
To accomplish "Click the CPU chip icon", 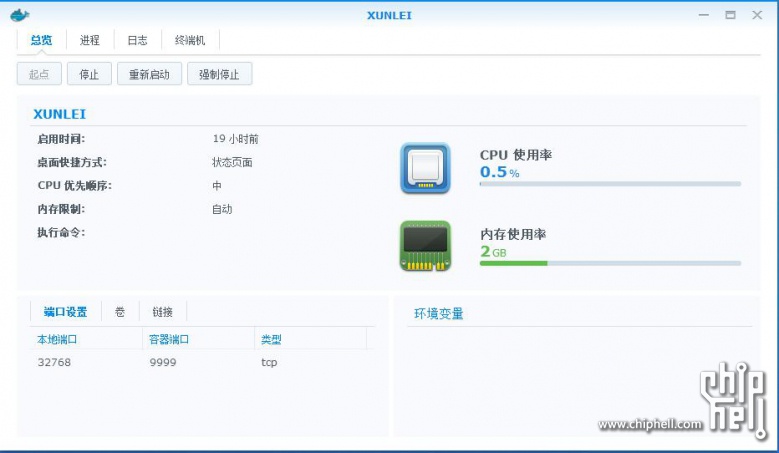I will click(x=425, y=168).
